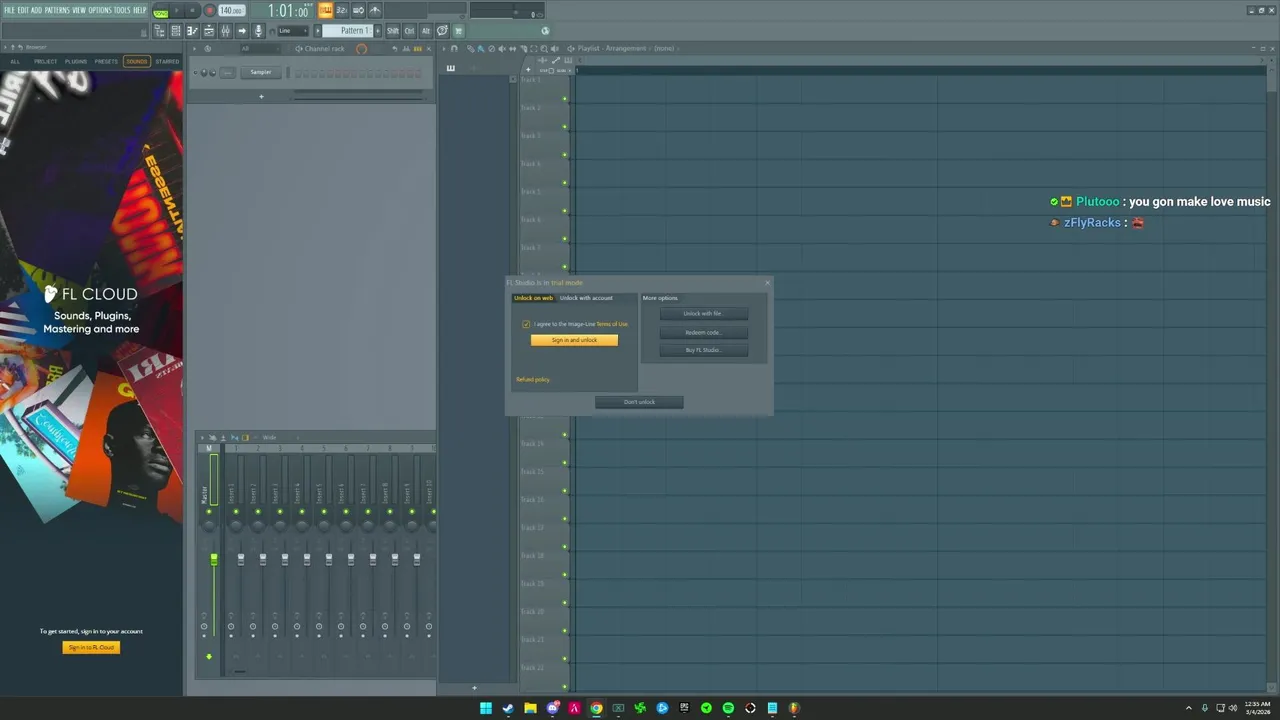Click Don't unlock button
The image size is (1280, 720).
click(x=639, y=402)
